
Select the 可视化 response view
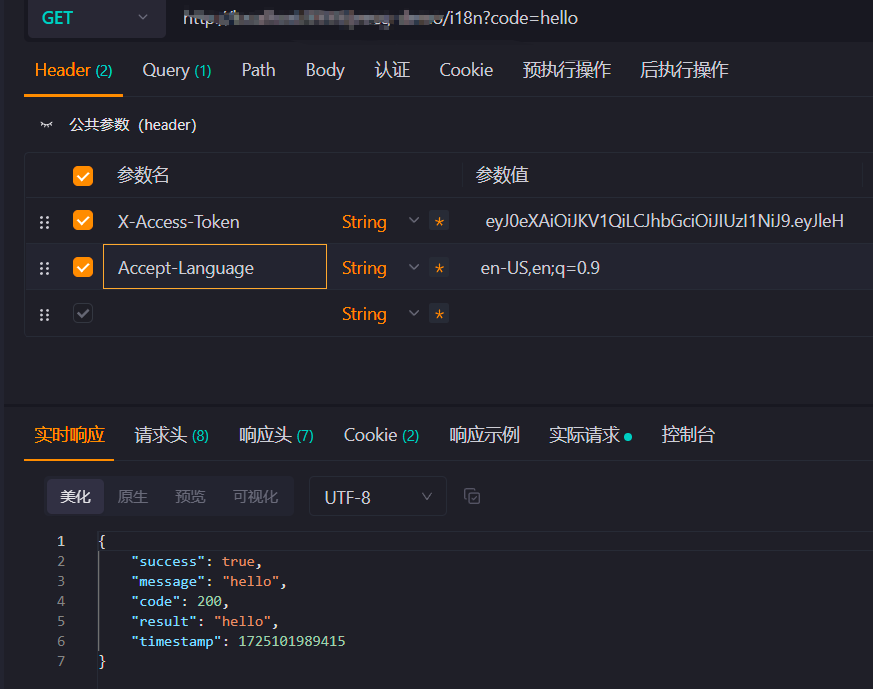tap(255, 496)
